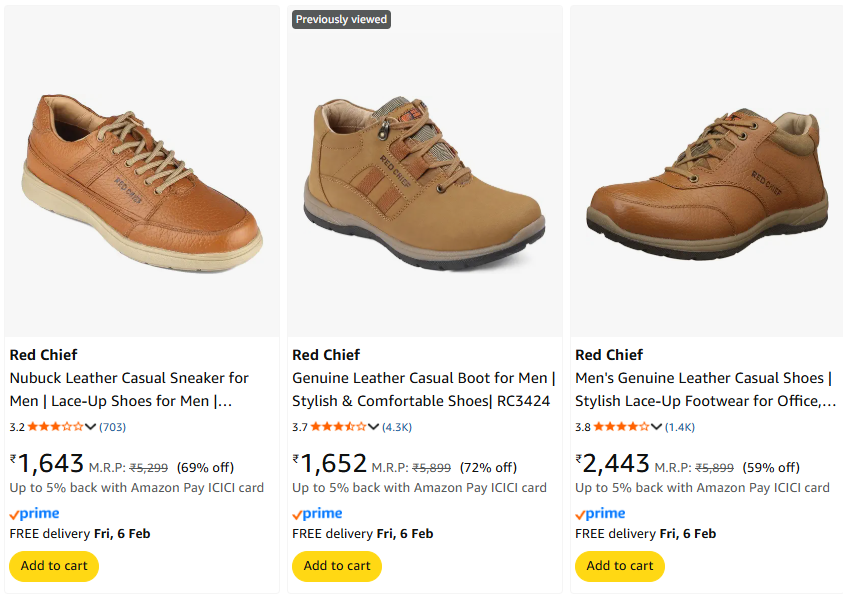843x599 pixels.
Task: Add the Men's Genuine Leather Casual Shoes to cart
Action: pyautogui.click(x=620, y=566)
